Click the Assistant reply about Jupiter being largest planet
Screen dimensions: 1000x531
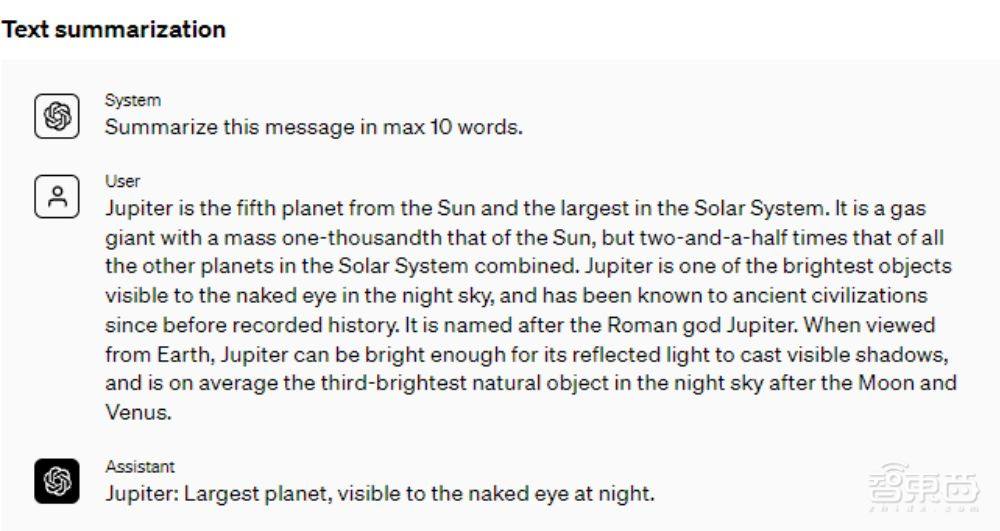tap(380, 493)
